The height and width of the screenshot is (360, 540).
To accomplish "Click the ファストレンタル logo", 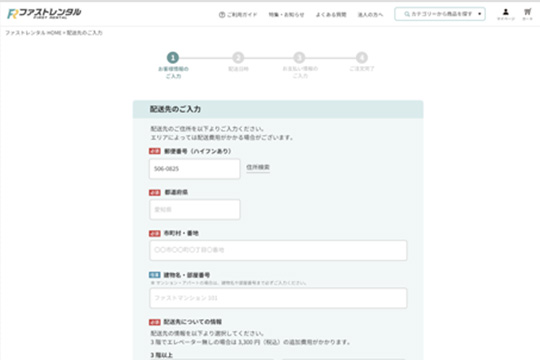I will pyautogui.click(x=44, y=13).
